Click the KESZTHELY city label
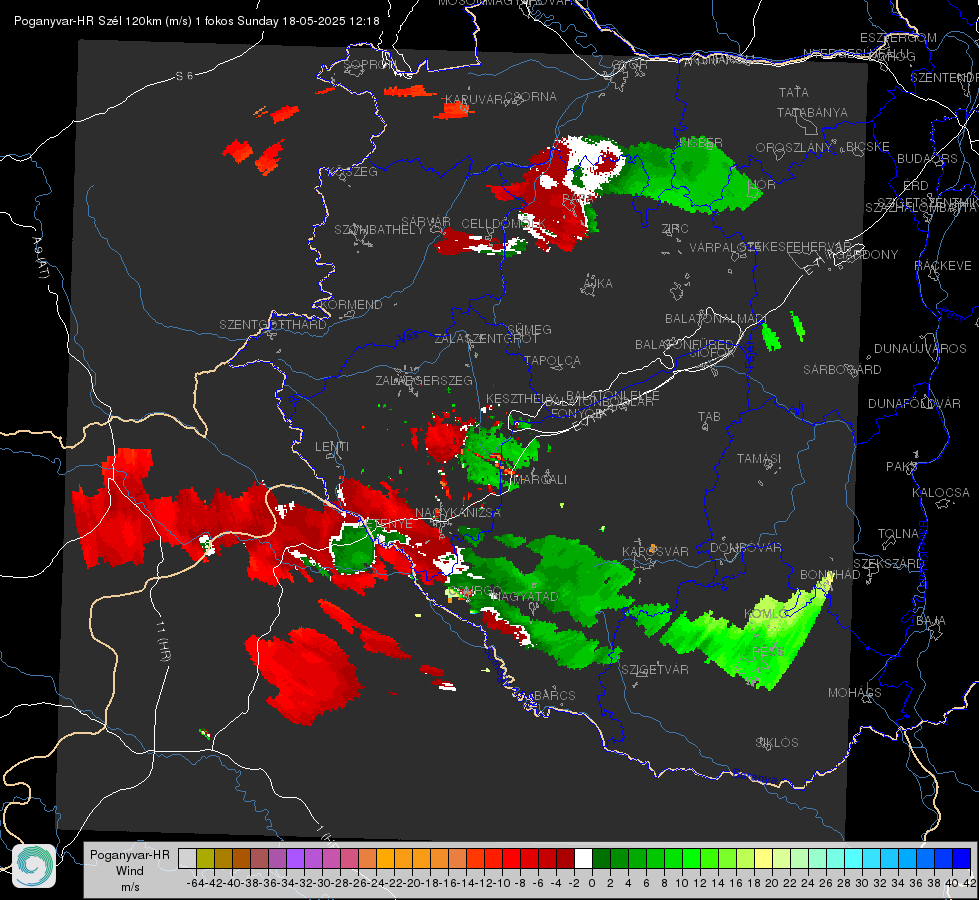Screen dimensions: 979x900 (519, 398)
